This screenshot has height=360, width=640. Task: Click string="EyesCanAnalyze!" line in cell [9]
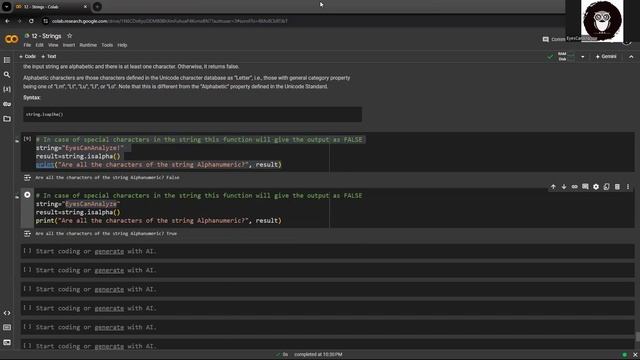80,148
